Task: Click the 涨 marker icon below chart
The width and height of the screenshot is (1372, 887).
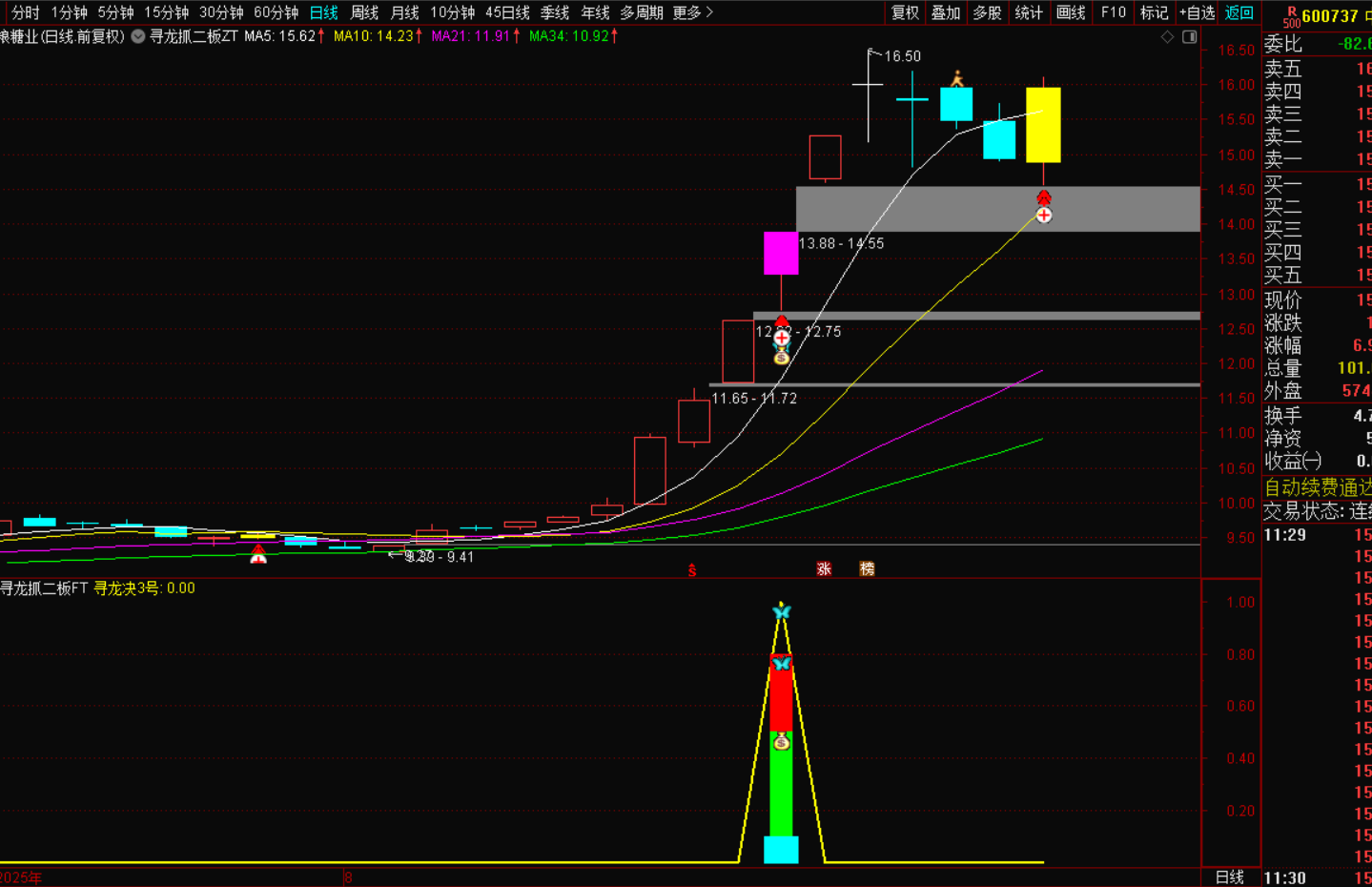Action: (824, 568)
